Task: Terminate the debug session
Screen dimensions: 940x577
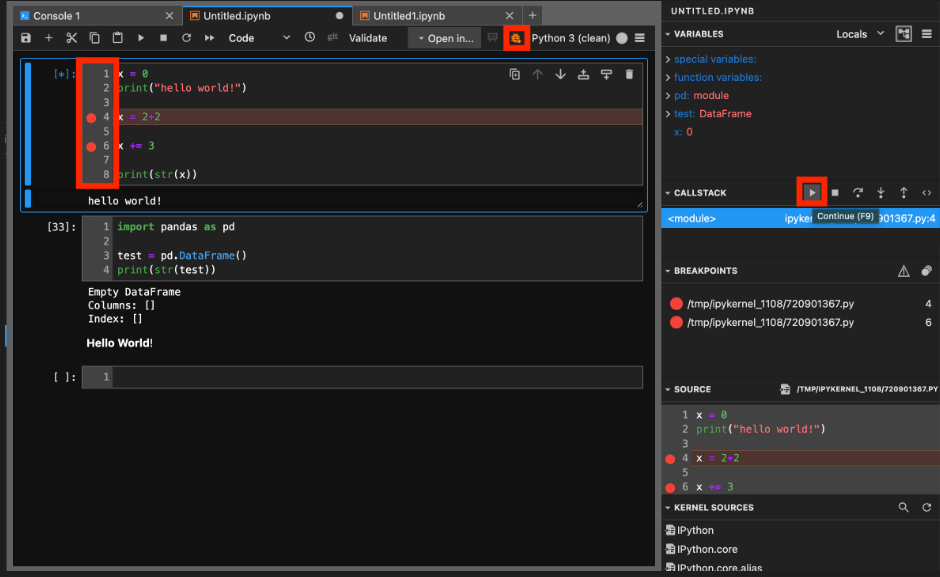Action: (x=835, y=193)
